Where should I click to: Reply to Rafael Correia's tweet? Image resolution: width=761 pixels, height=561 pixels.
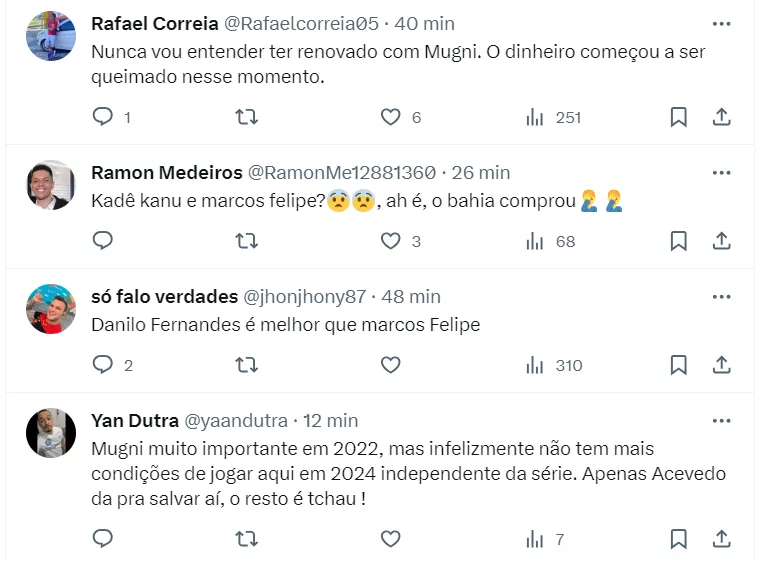click(103, 117)
